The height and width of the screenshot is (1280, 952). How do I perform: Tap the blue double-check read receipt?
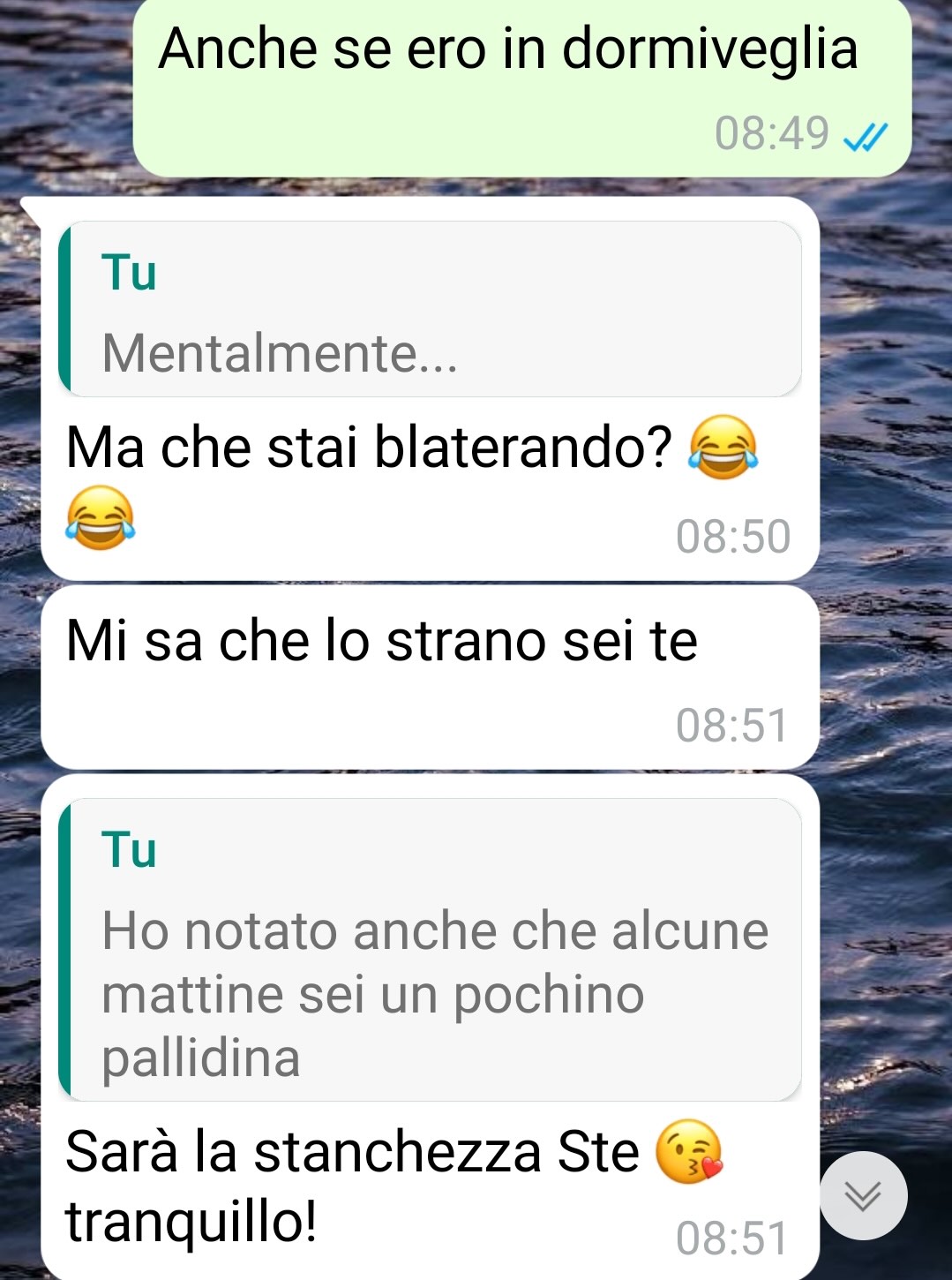[865, 136]
